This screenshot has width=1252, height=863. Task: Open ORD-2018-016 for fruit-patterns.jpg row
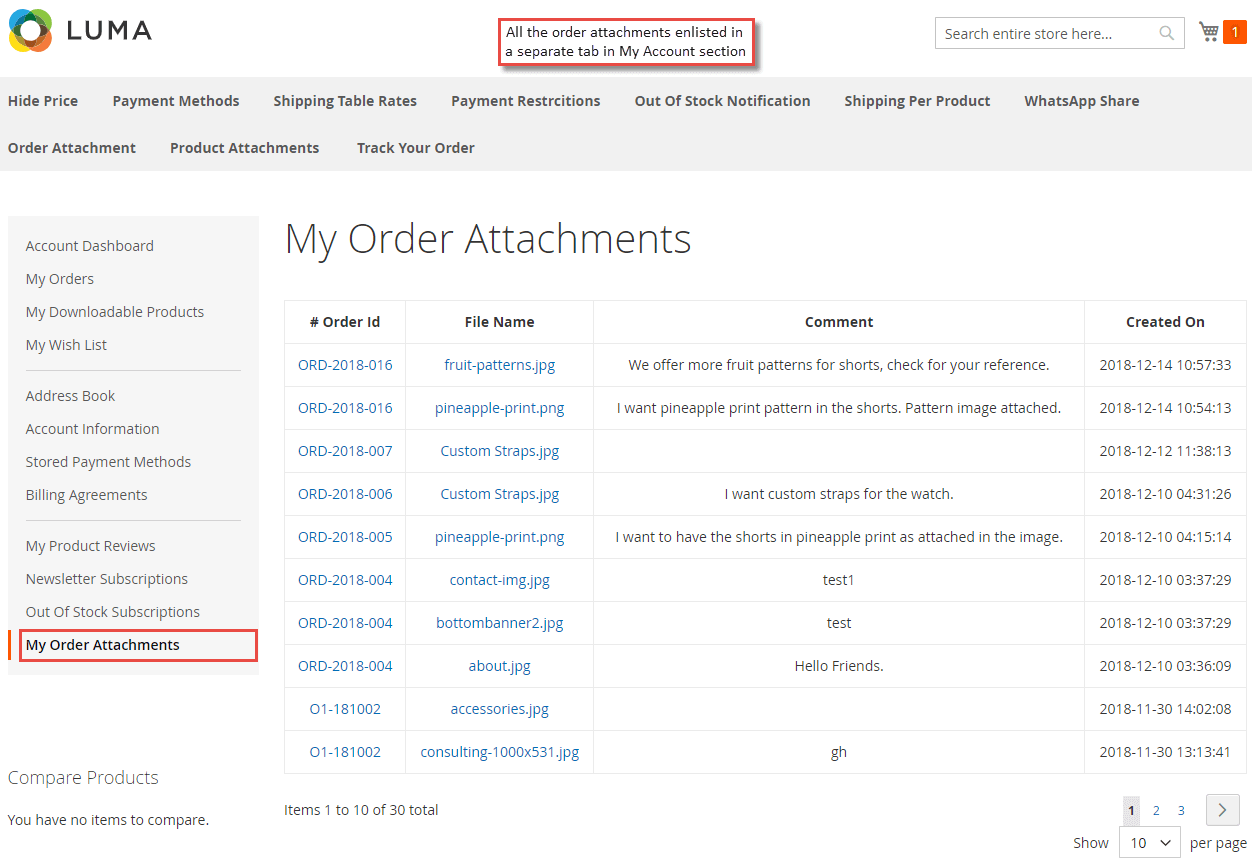(x=345, y=365)
